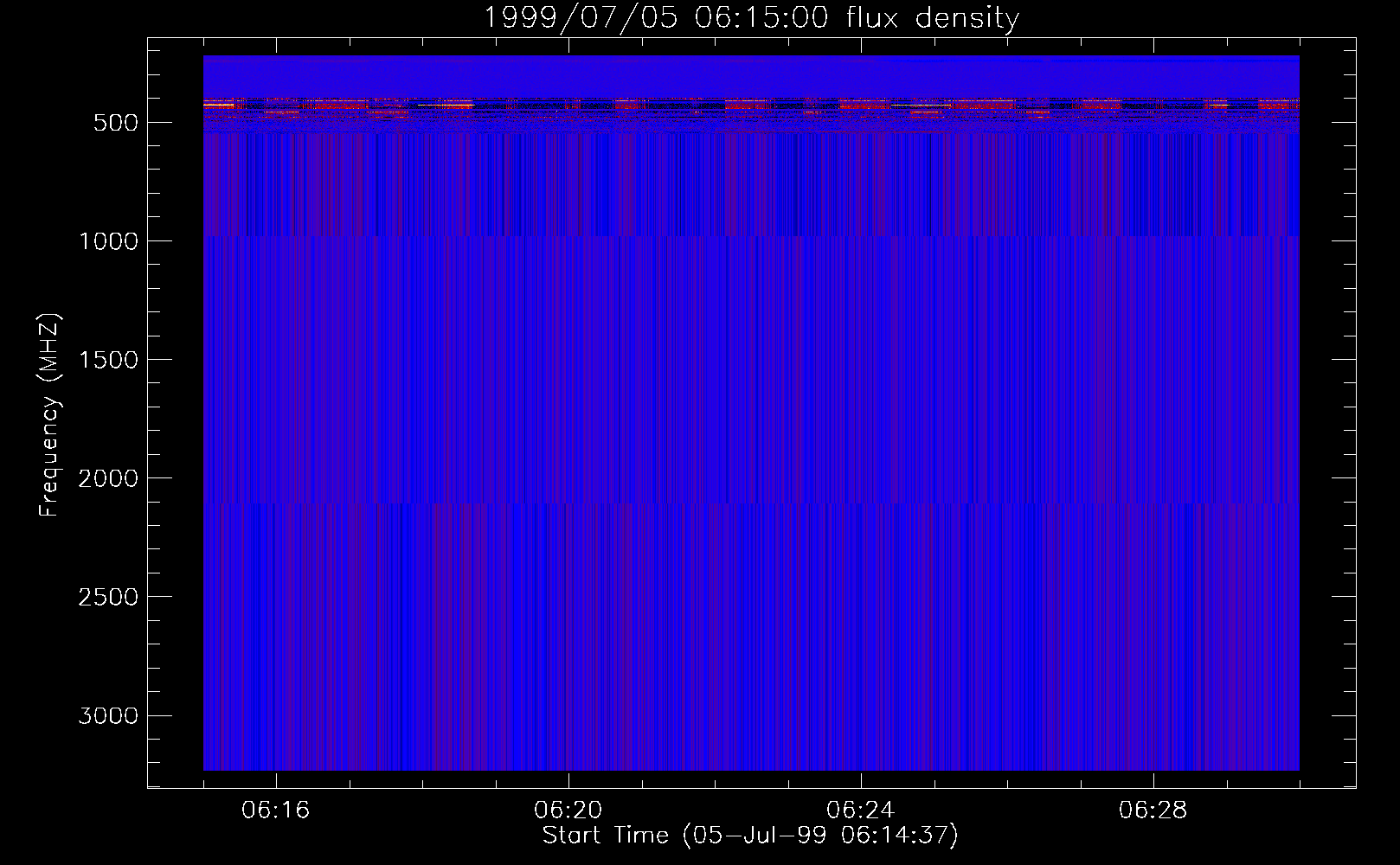Click the spectrogram at 06:24 and 1000 MHz
This screenshot has width=1400, height=865.
click(861, 240)
